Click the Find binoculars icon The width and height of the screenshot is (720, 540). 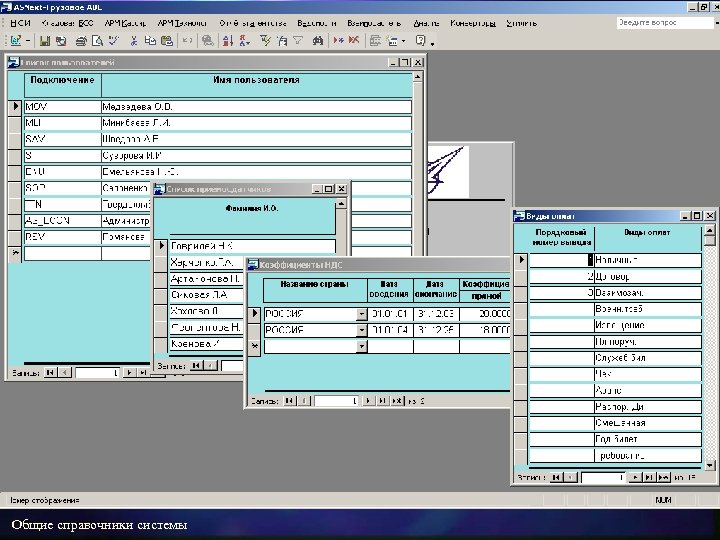coord(318,40)
